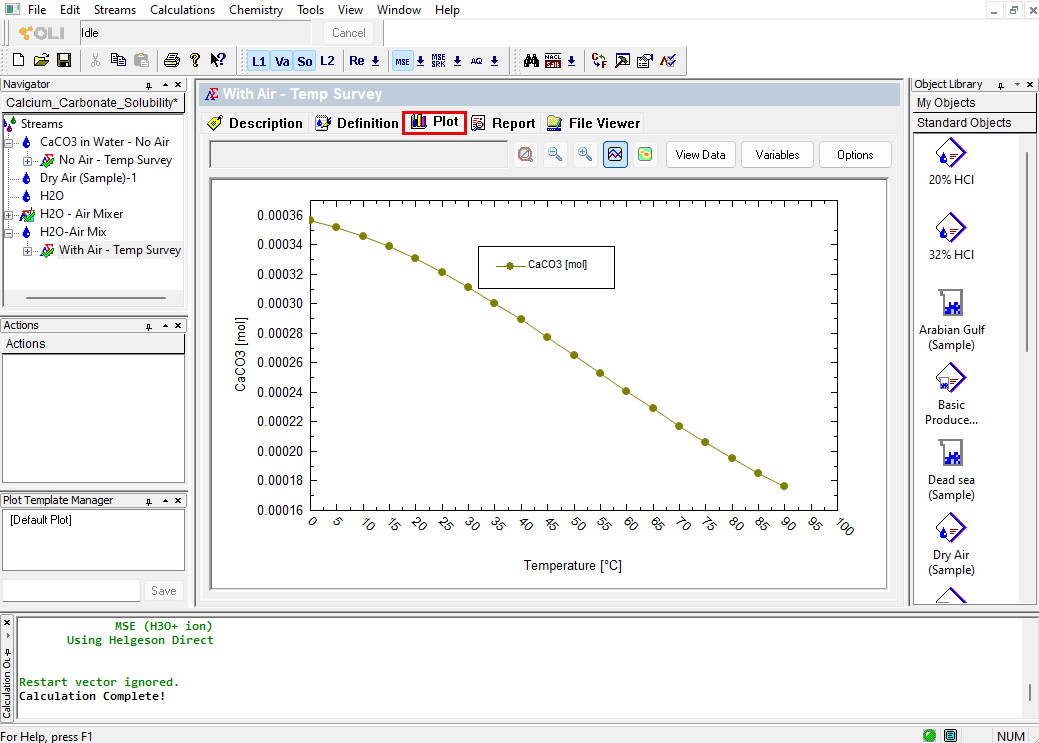Select the Dead sea (Sample) object
Screen dimensions: 1039x743
point(951,469)
